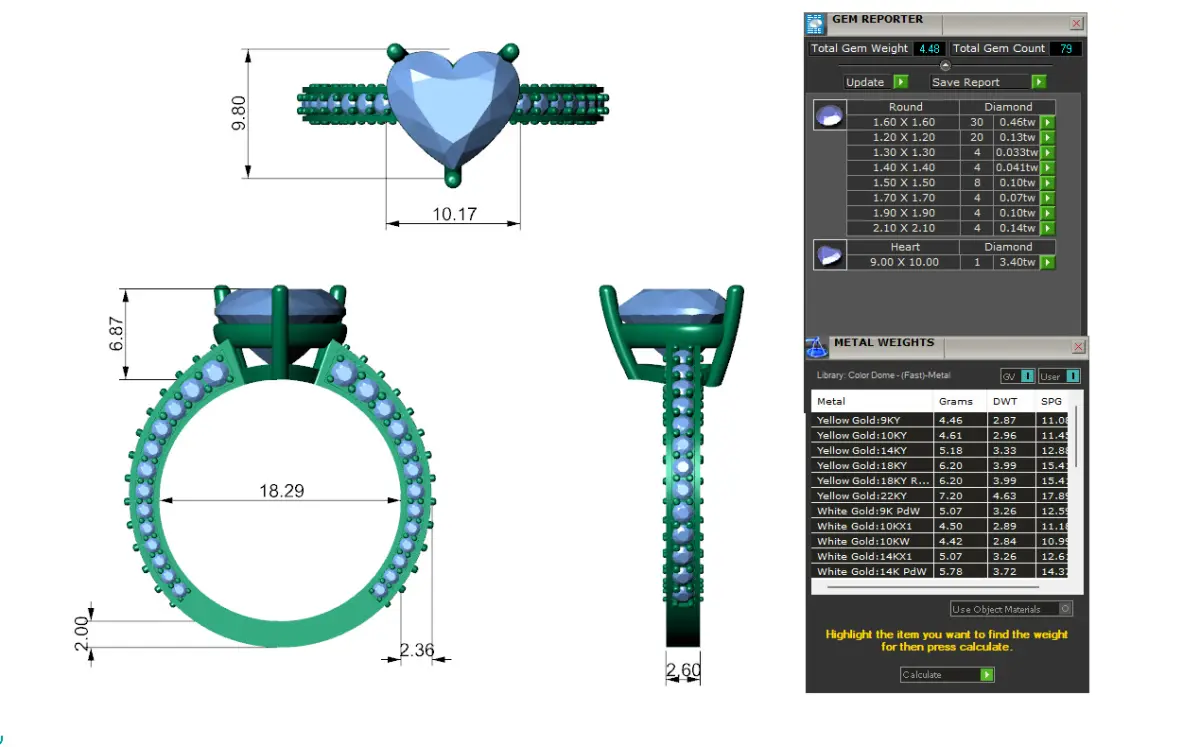
Task: Close the Gem Reporter panel
Action: tap(1076, 23)
